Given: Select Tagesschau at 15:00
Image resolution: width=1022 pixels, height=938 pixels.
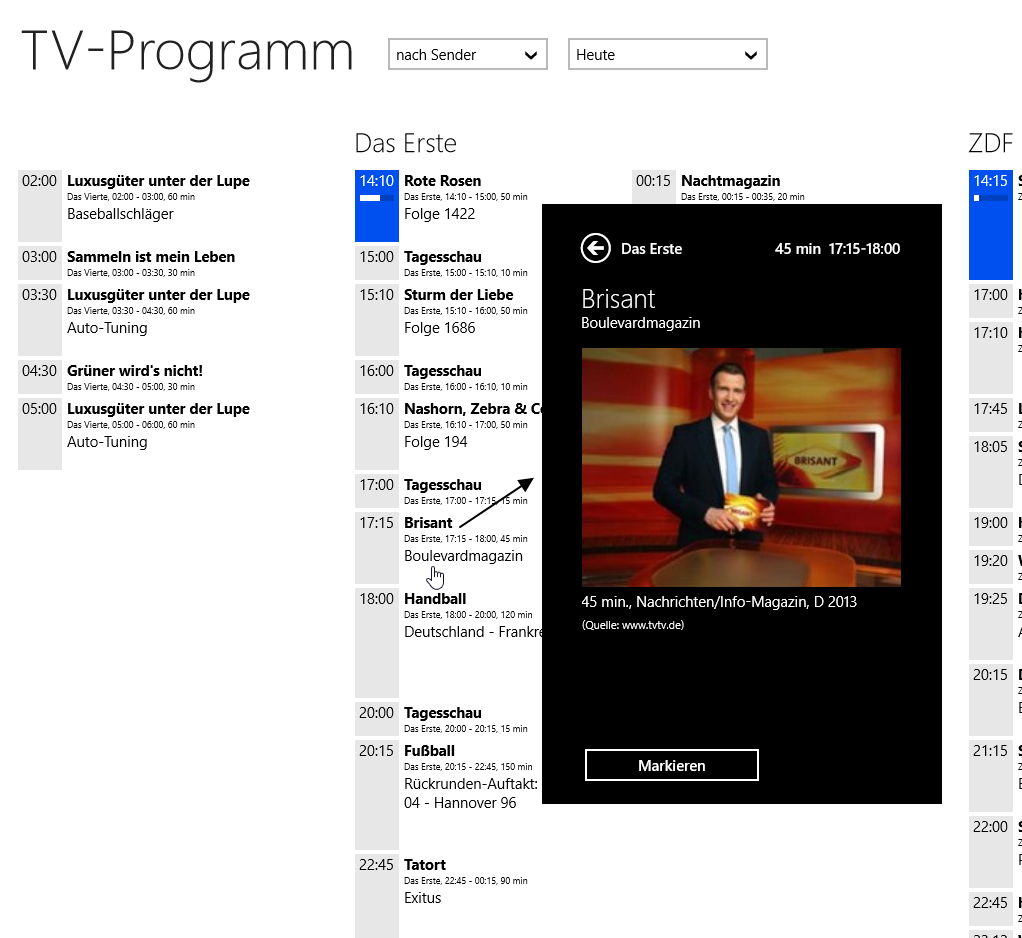Looking at the screenshot, I should [x=448, y=263].
